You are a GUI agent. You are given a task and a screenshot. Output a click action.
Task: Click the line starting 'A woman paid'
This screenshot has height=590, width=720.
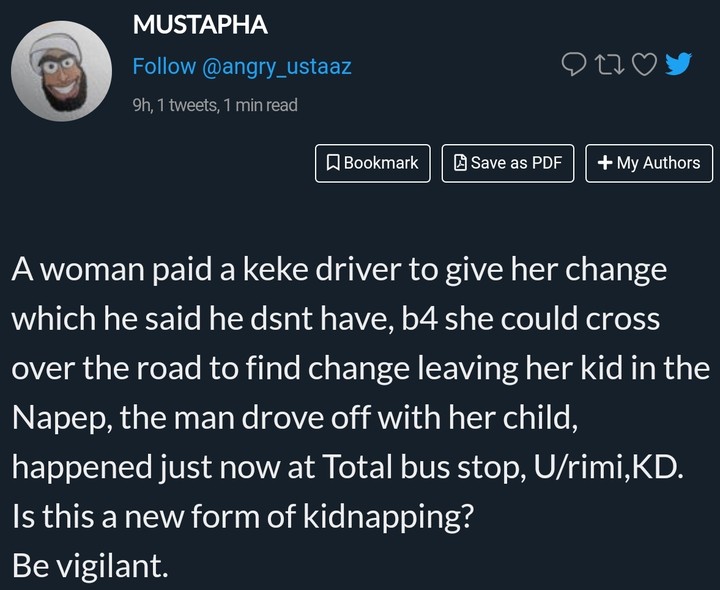click(x=338, y=272)
